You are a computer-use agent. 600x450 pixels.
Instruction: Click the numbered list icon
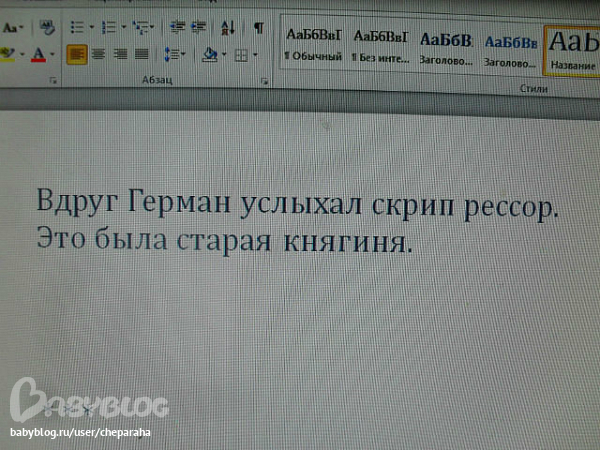[108, 27]
